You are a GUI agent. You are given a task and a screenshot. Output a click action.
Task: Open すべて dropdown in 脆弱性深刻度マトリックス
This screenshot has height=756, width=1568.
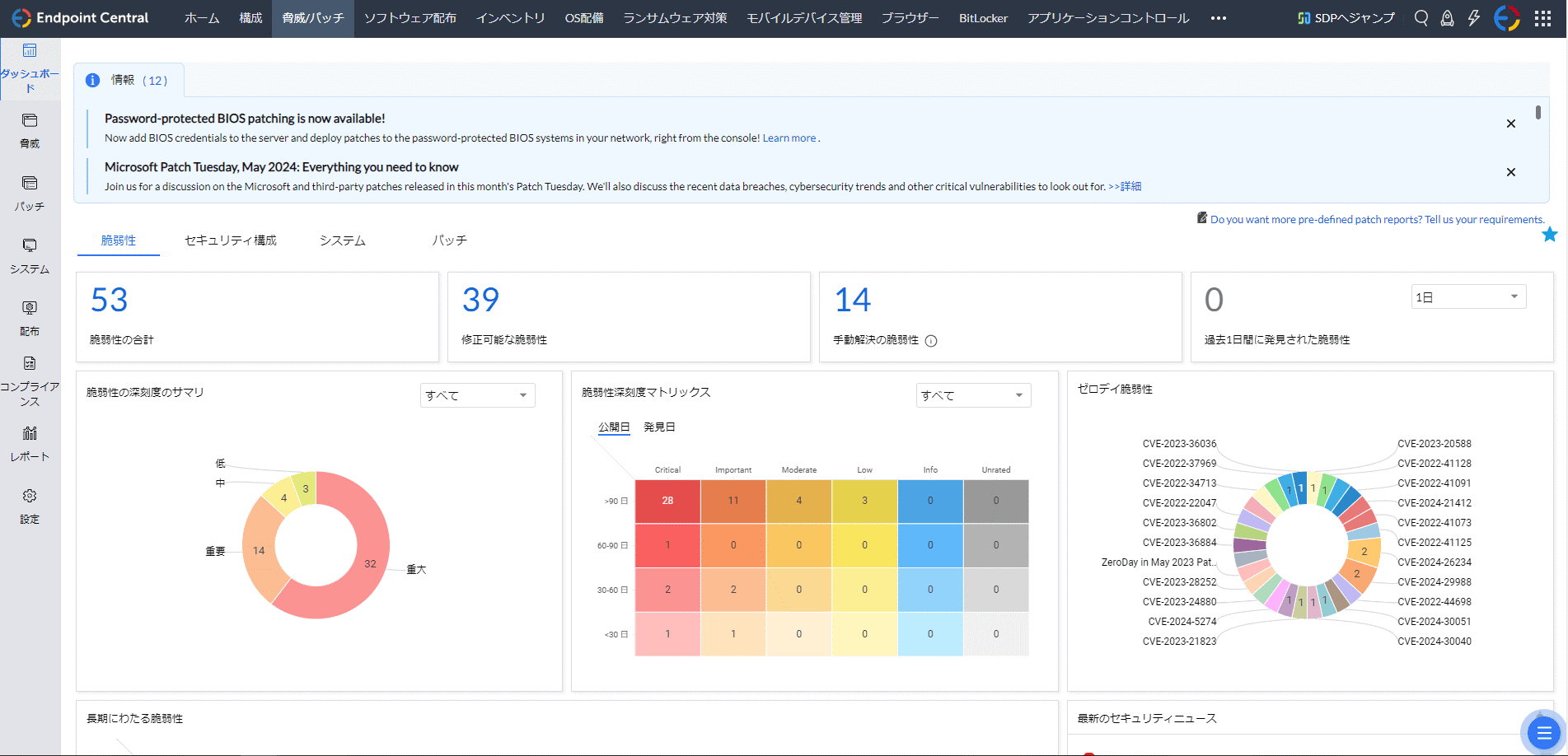(973, 395)
